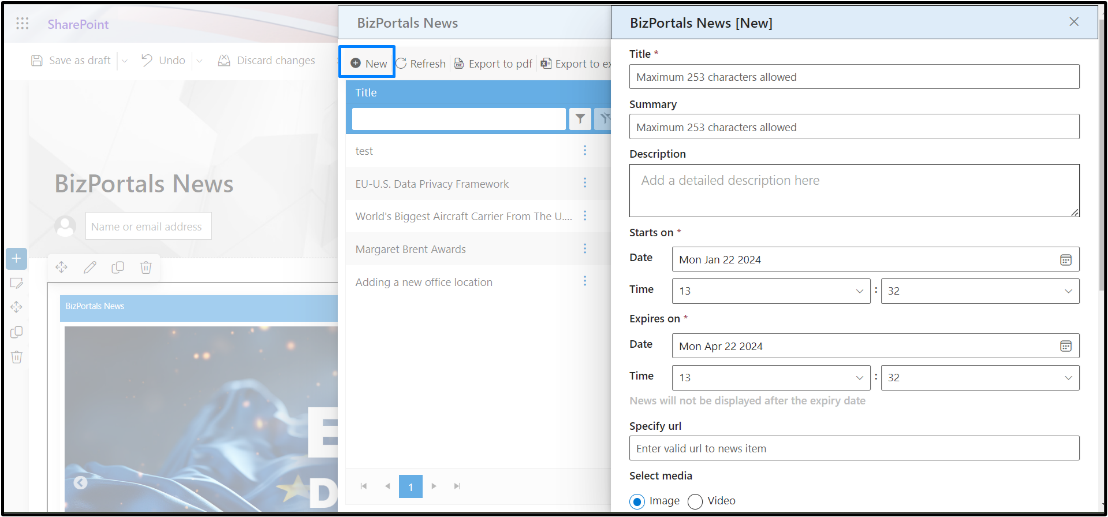Viewport: 1108px width, 517px height.
Task: Close the BizPortals News [New] panel
Action: 1074,22
